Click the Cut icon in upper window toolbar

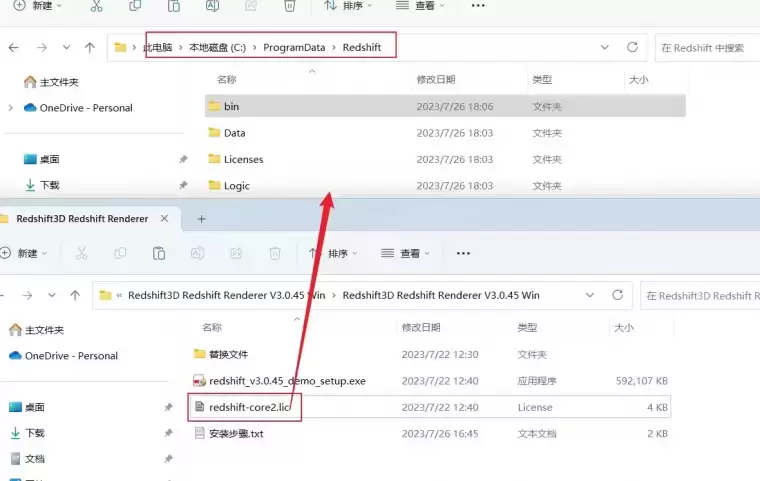pos(96,6)
